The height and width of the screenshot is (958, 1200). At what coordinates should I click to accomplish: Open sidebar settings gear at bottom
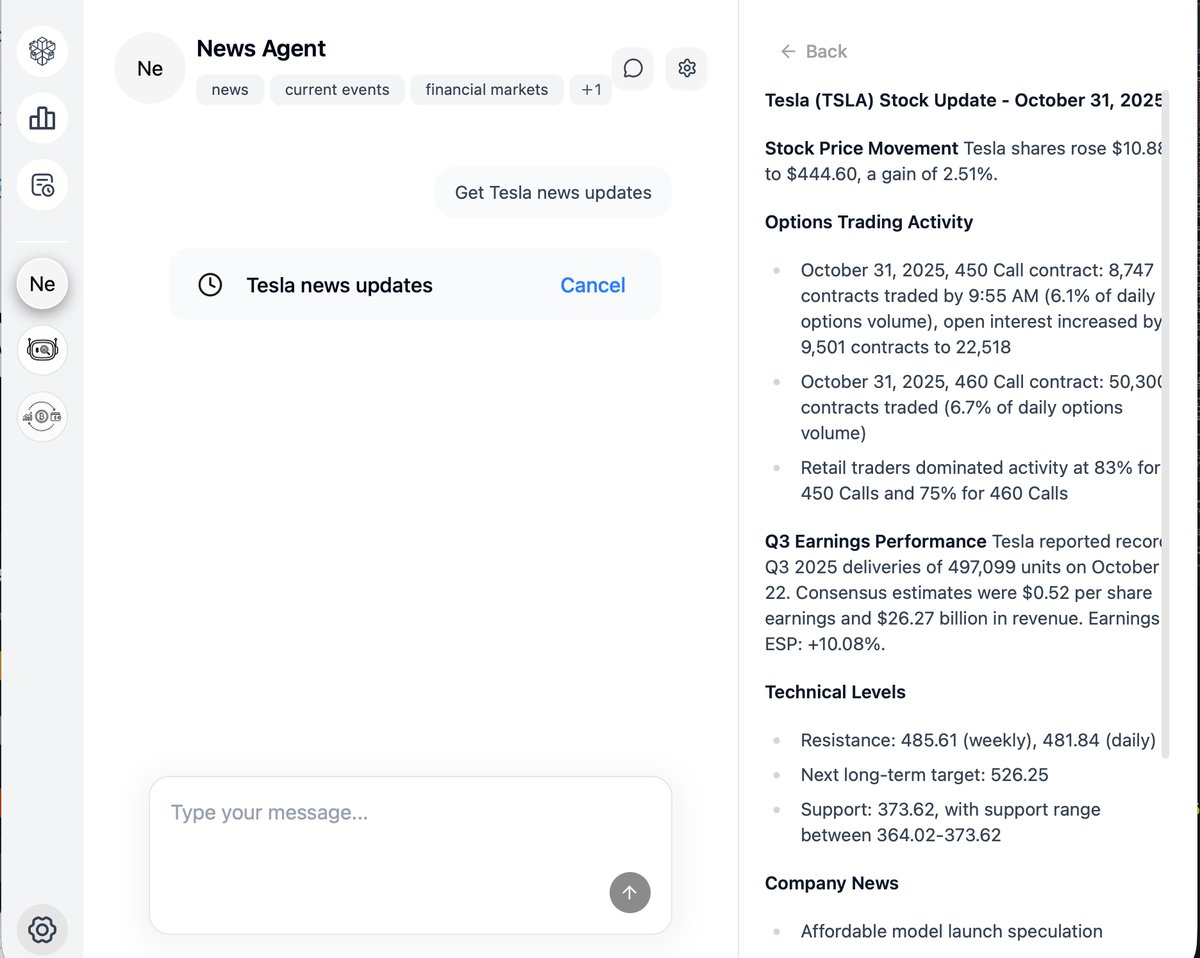[41, 929]
